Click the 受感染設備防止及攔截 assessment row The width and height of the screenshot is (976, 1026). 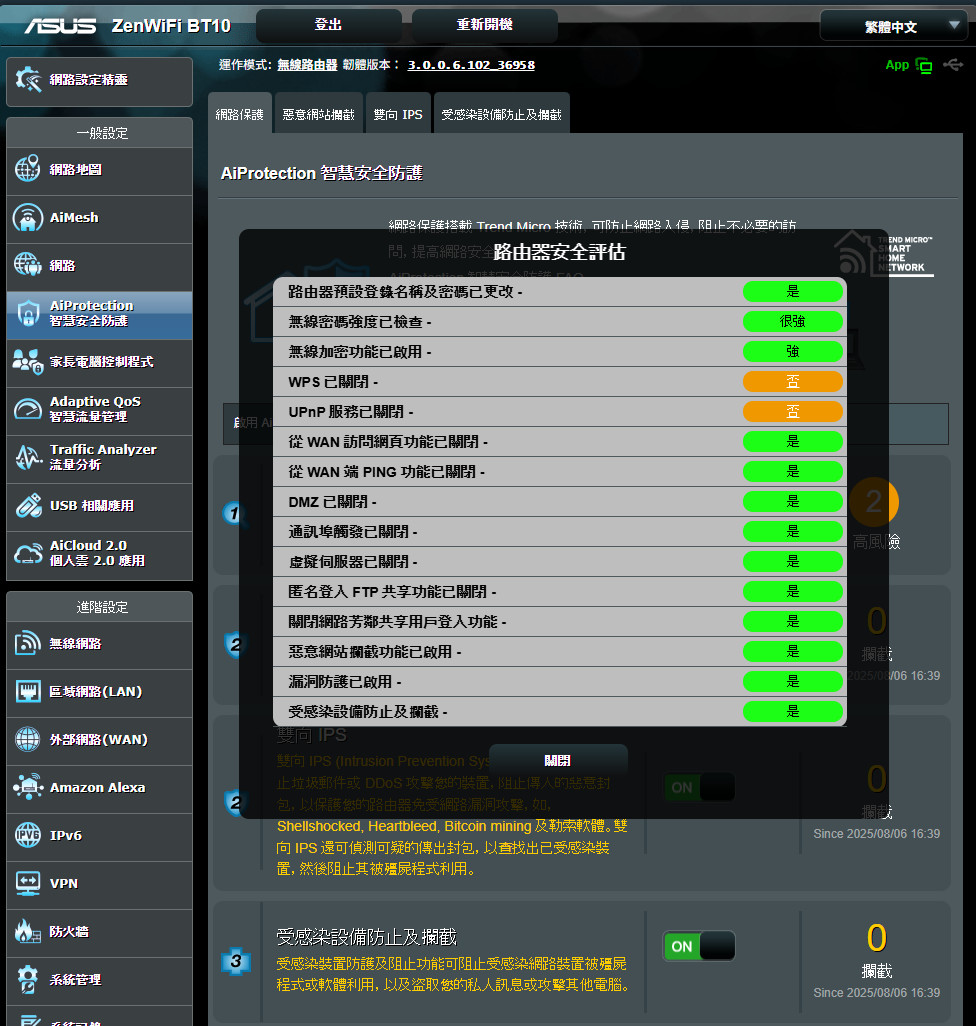click(560, 711)
